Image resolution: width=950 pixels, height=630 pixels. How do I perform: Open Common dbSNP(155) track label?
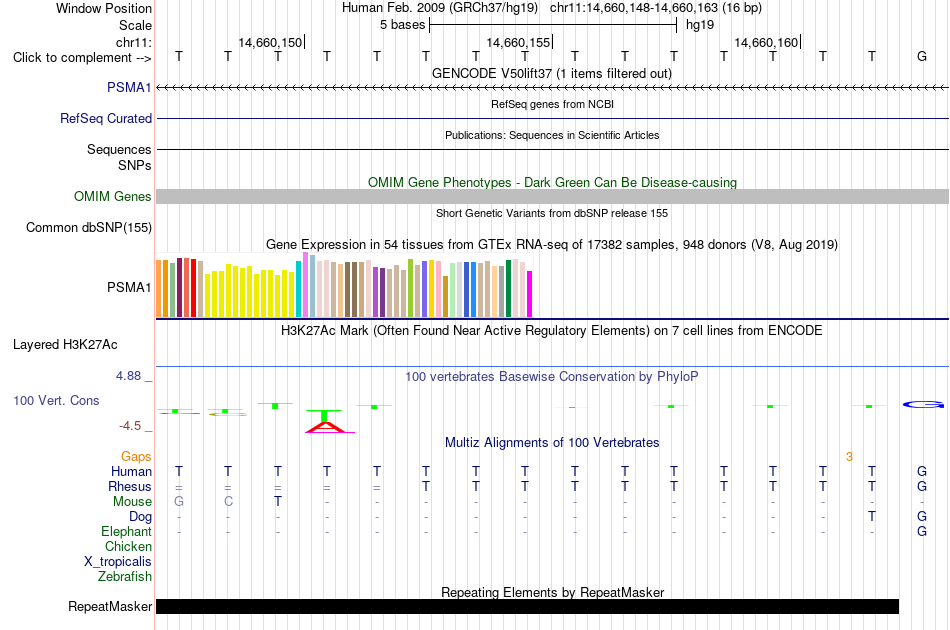(89, 228)
